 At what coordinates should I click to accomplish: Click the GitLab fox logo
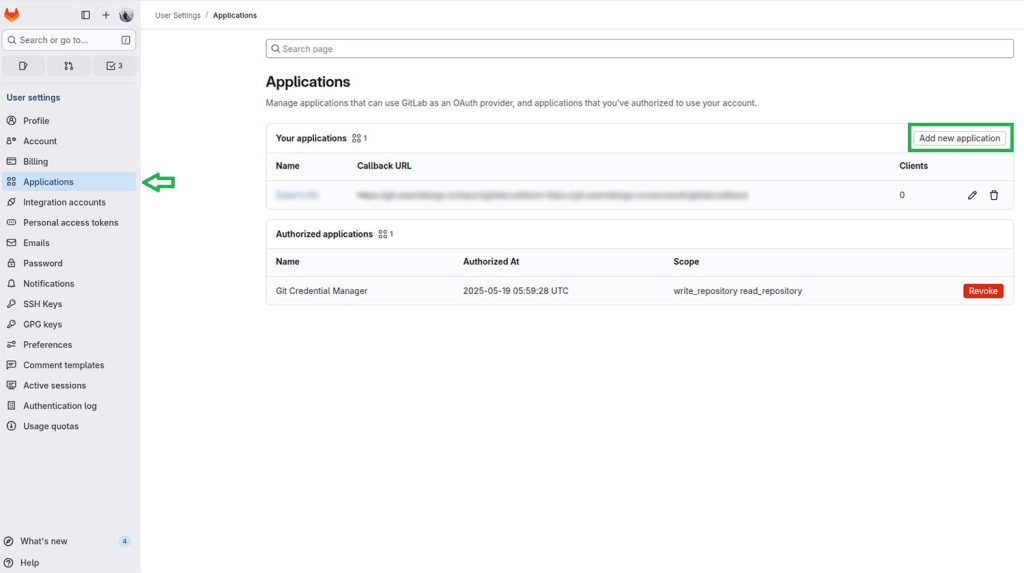12,15
